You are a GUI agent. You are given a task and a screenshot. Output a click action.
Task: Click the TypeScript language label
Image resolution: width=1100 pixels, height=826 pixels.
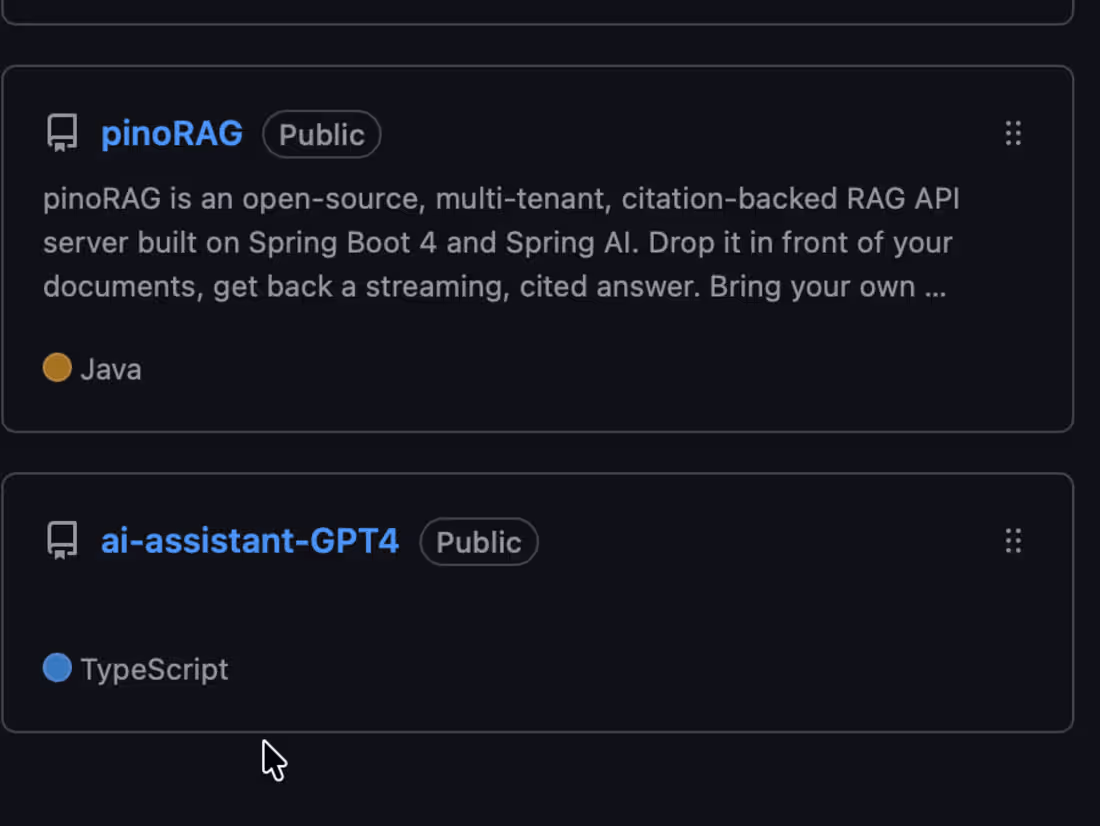click(x=154, y=670)
